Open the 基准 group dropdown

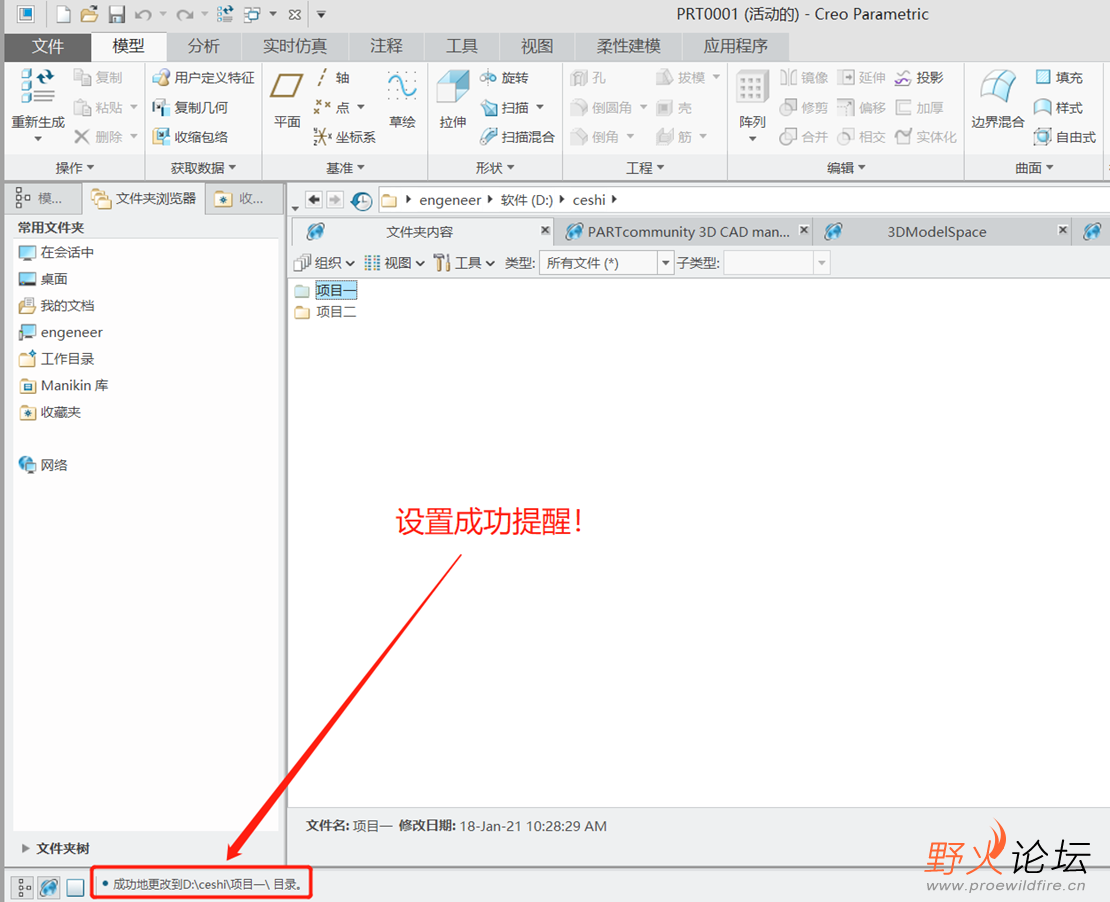click(x=345, y=168)
